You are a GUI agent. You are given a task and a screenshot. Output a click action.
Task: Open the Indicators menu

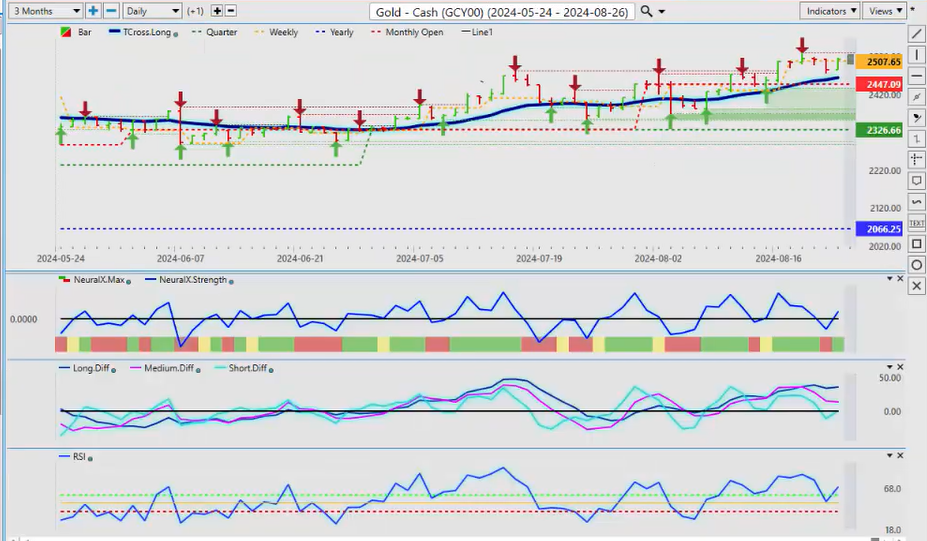pos(829,11)
